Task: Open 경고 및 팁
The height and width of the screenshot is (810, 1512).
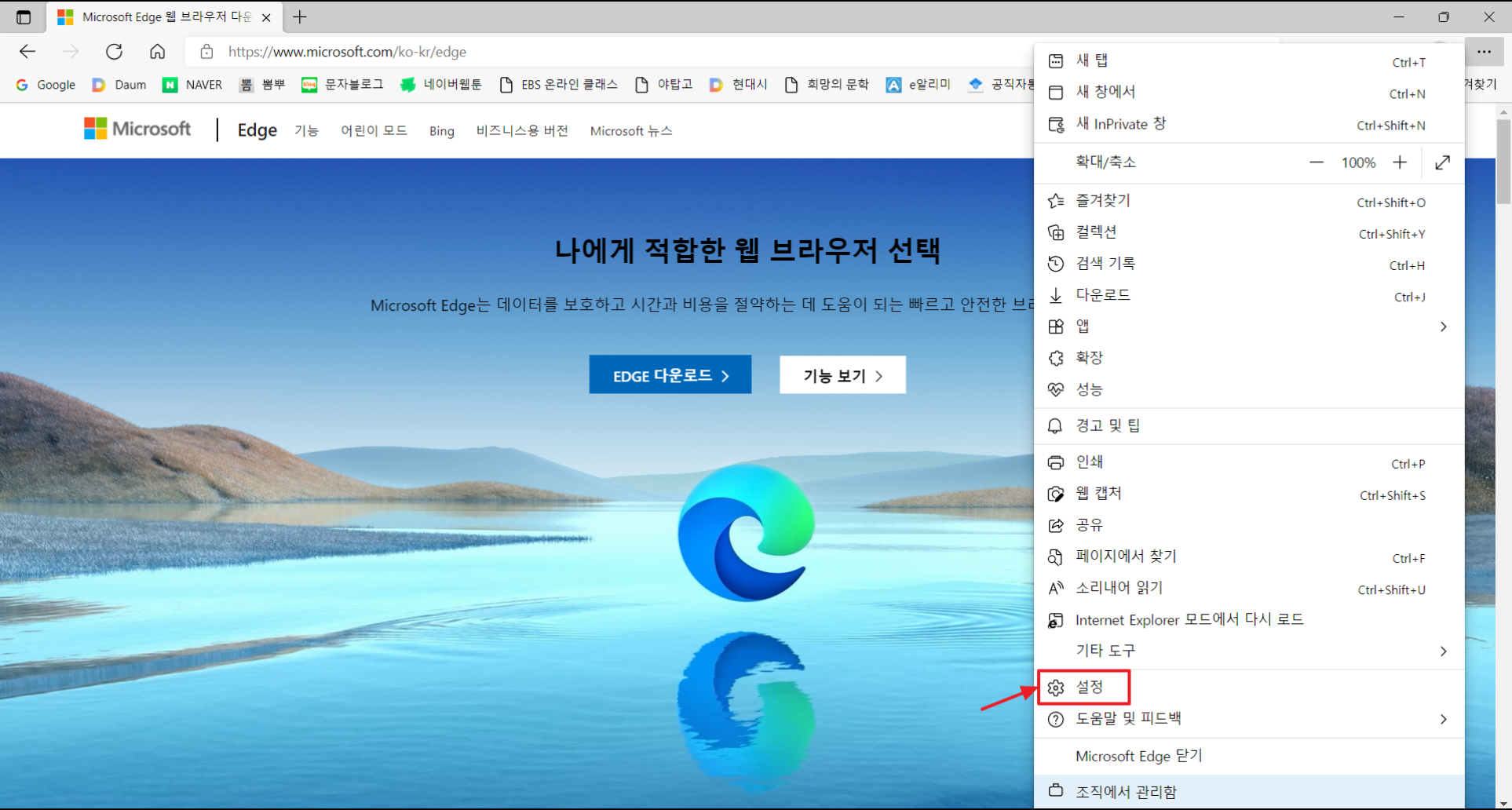Action: [x=1249, y=425]
